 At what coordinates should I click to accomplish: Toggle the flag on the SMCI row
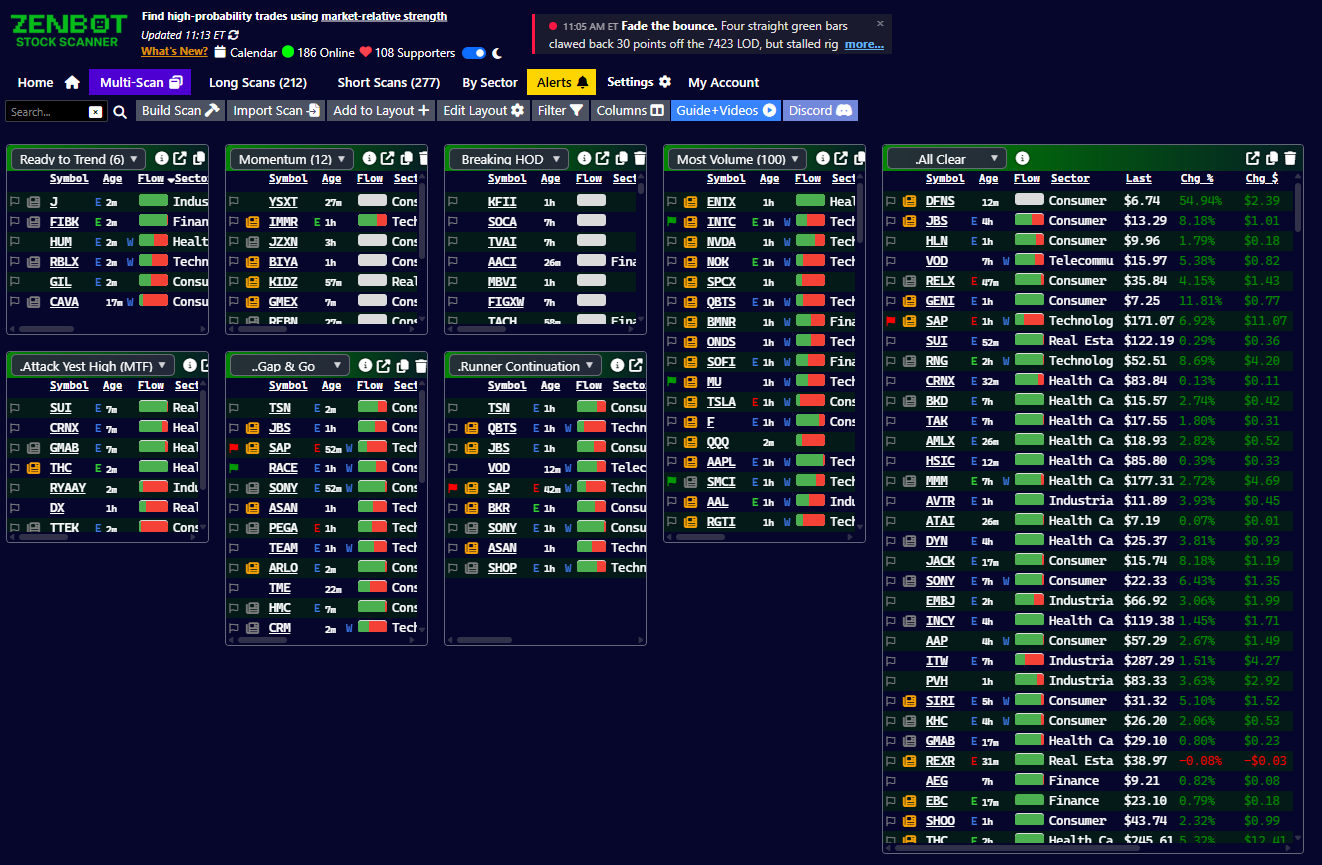coord(672,482)
